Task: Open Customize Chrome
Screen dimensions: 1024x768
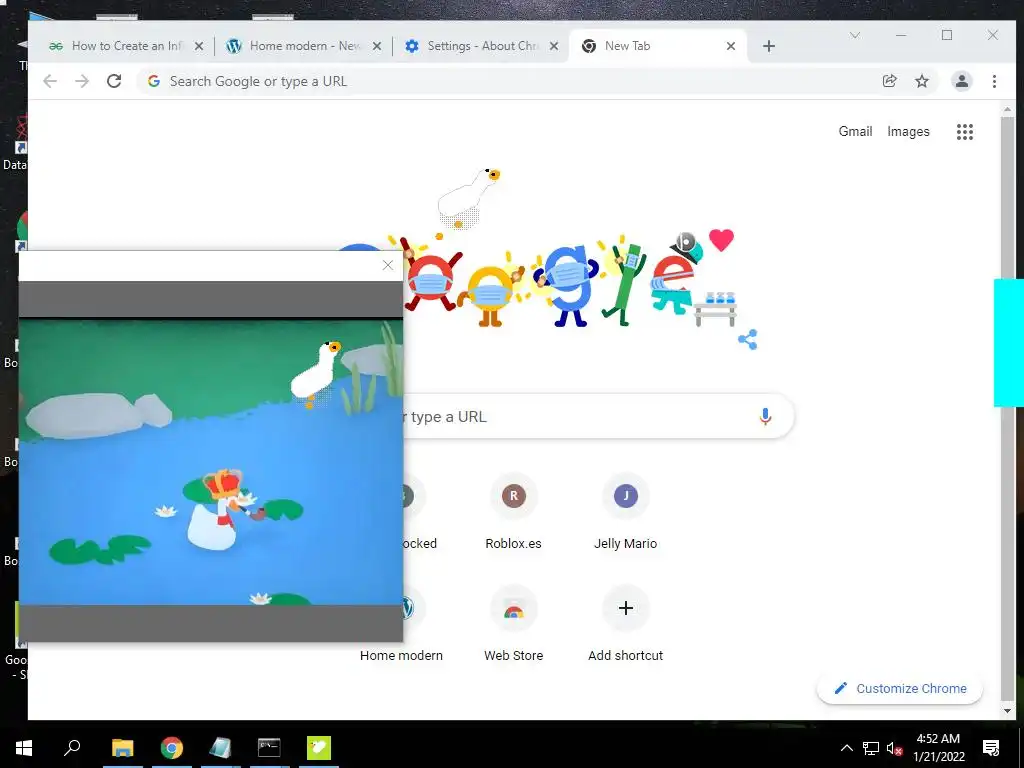Action: coord(900,688)
